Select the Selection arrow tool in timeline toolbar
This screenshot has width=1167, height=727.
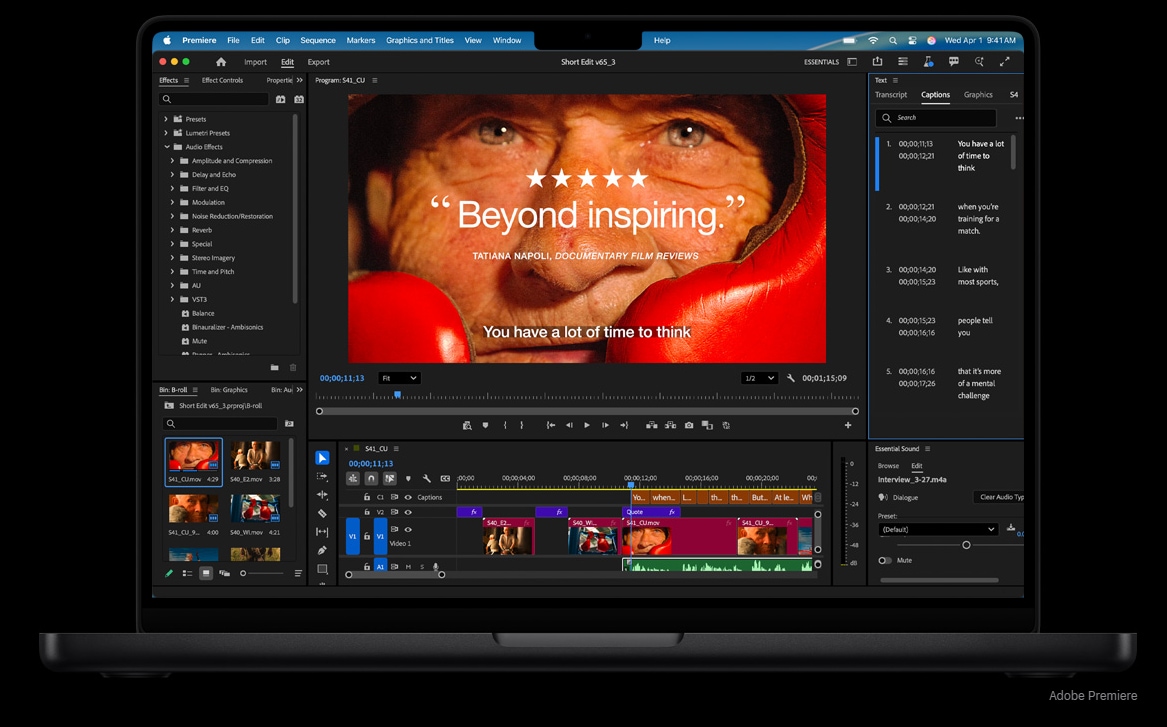(x=322, y=458)
